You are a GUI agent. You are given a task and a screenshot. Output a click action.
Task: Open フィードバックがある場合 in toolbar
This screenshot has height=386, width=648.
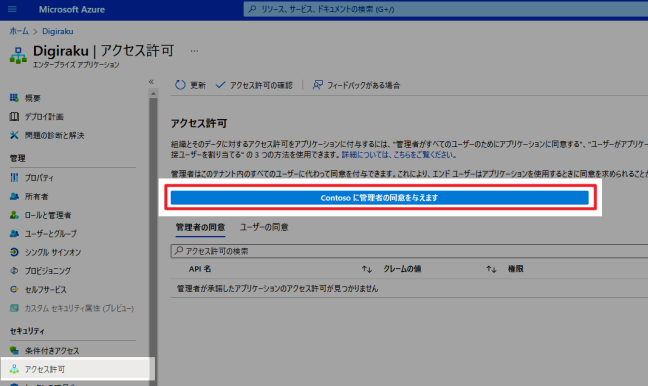364,86
